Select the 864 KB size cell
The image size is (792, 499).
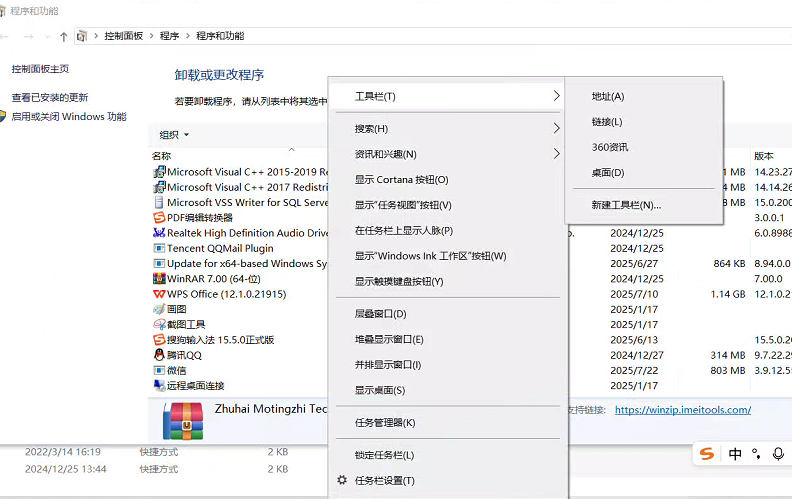729,264
